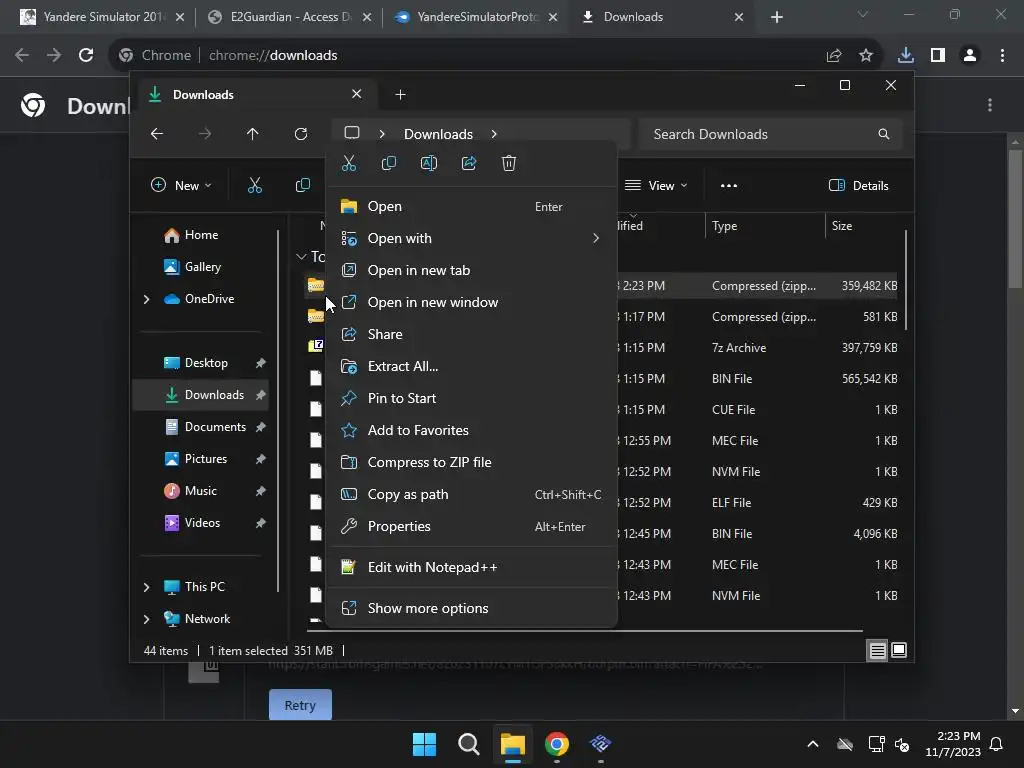Open the View dropdown
Screen dimensions: 1024x768
pyautogui.click(x=656, y=185)
